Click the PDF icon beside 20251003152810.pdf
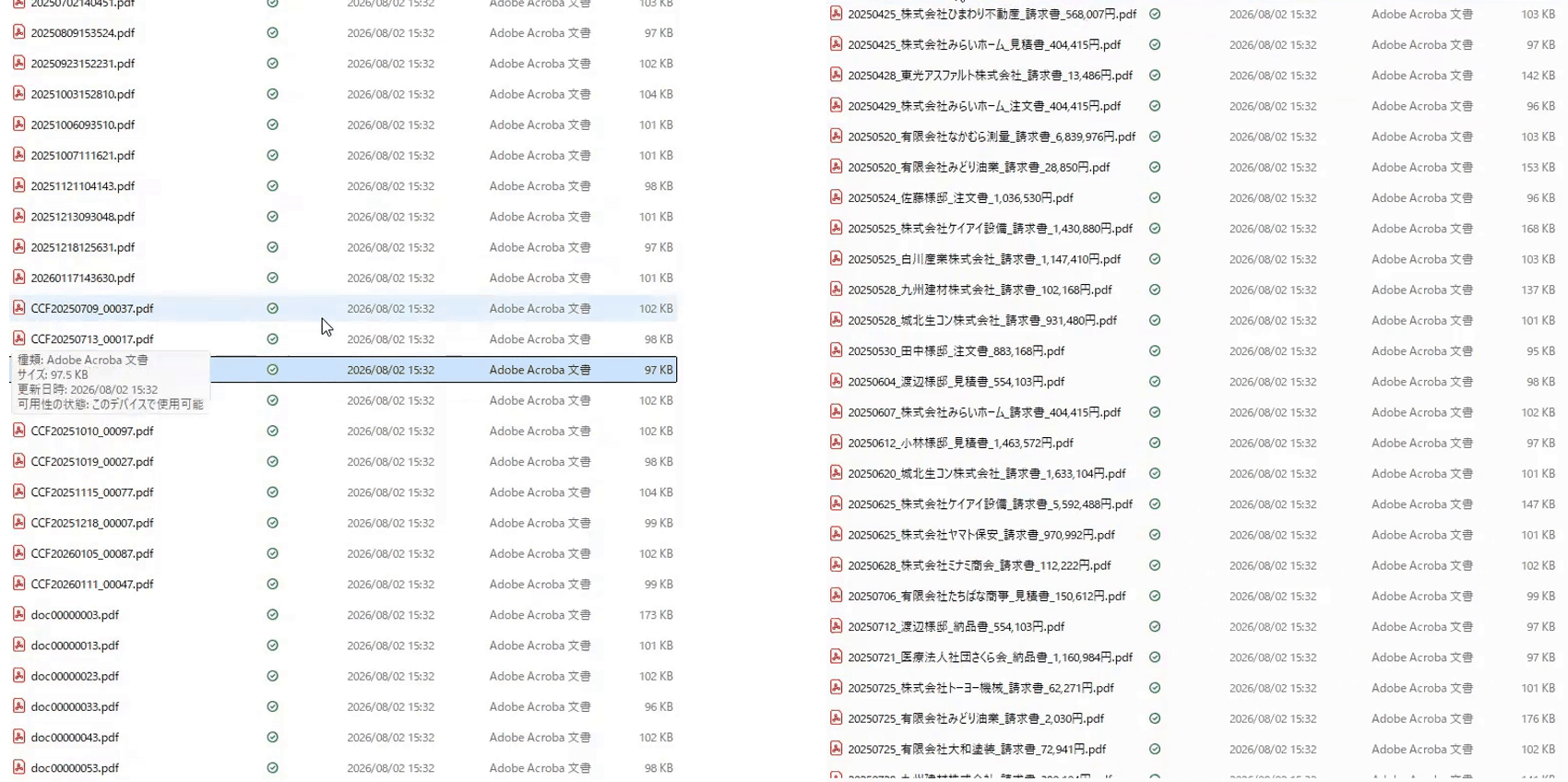This screenshot has width=1568, height=782. point(18,93)
